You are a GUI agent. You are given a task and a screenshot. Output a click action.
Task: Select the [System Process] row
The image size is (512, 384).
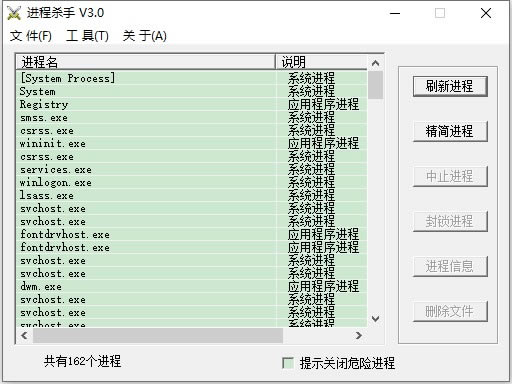192,78
